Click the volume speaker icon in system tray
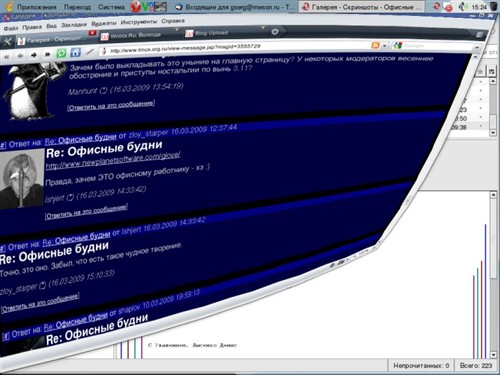500x375 pixels. pyautogui.click(x=462, y=6)
